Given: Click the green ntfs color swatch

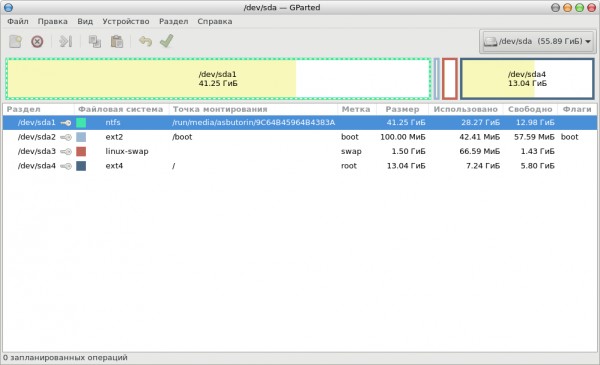Looking at the screenshot, I should point(81,122).
